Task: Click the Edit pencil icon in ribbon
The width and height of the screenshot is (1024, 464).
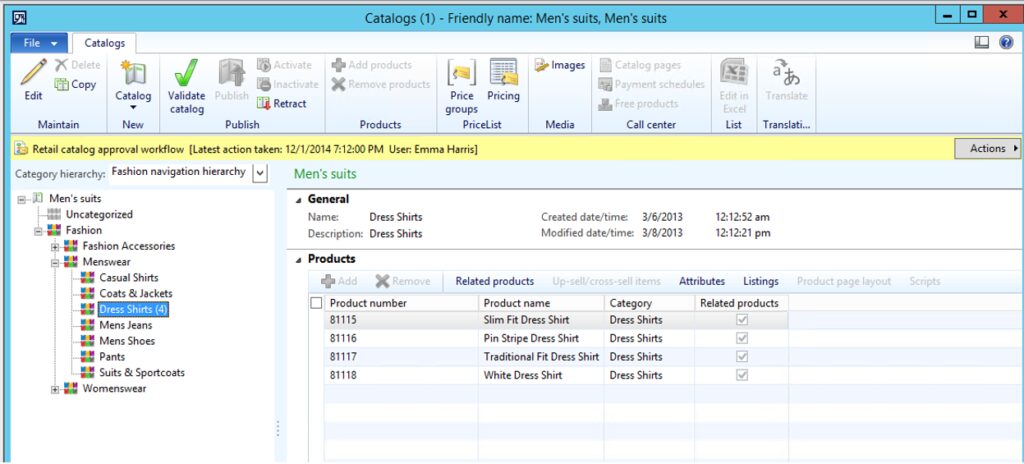Action: [33, 73]
